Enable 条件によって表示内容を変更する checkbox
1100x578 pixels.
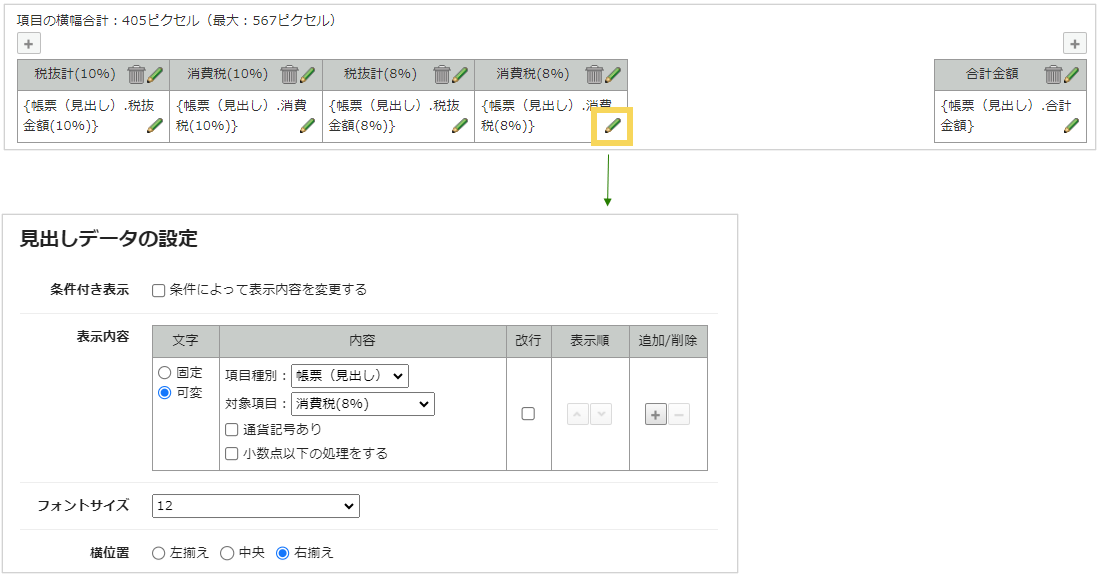(158, 290)
